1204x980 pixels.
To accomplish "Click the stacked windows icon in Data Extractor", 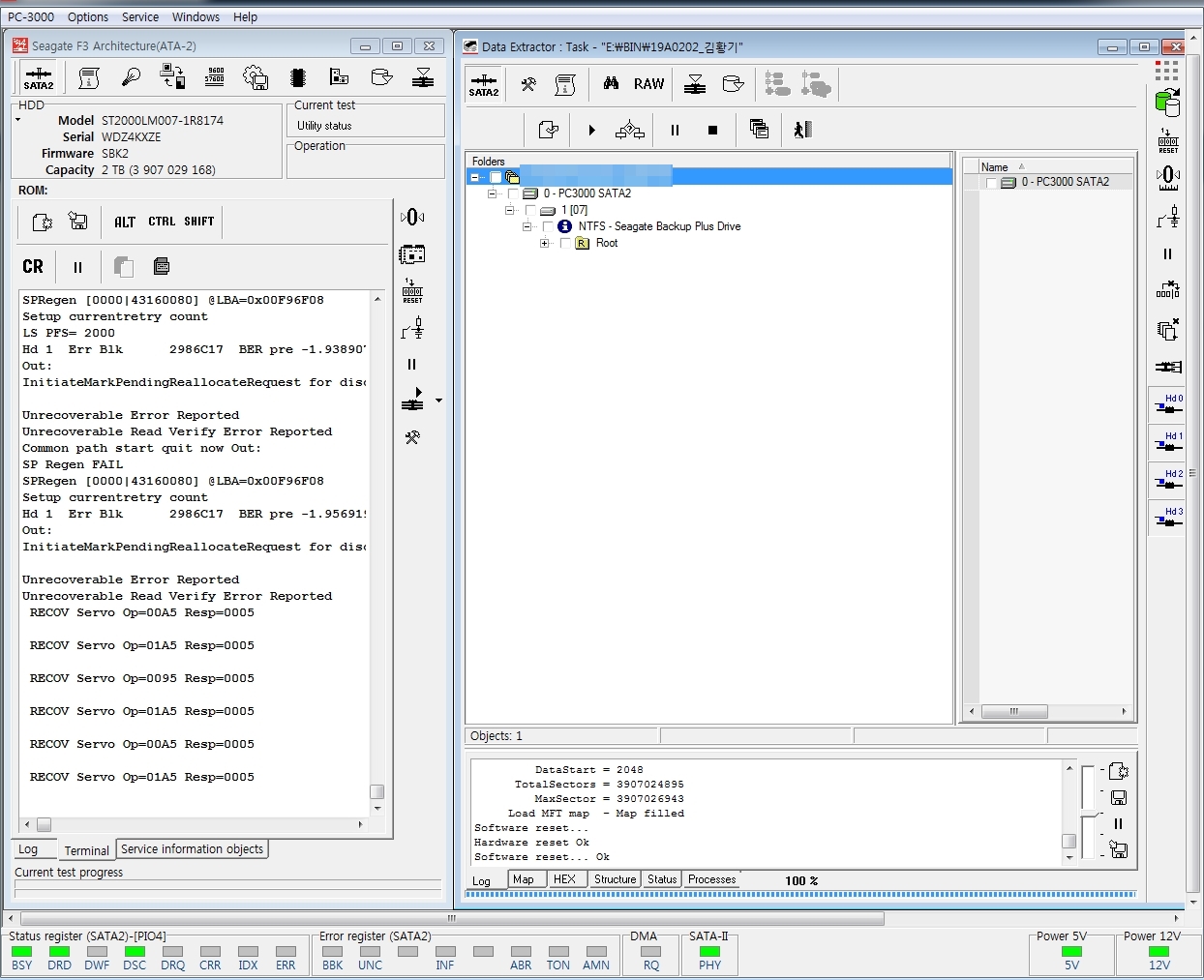I will click(x=760, y=130).
